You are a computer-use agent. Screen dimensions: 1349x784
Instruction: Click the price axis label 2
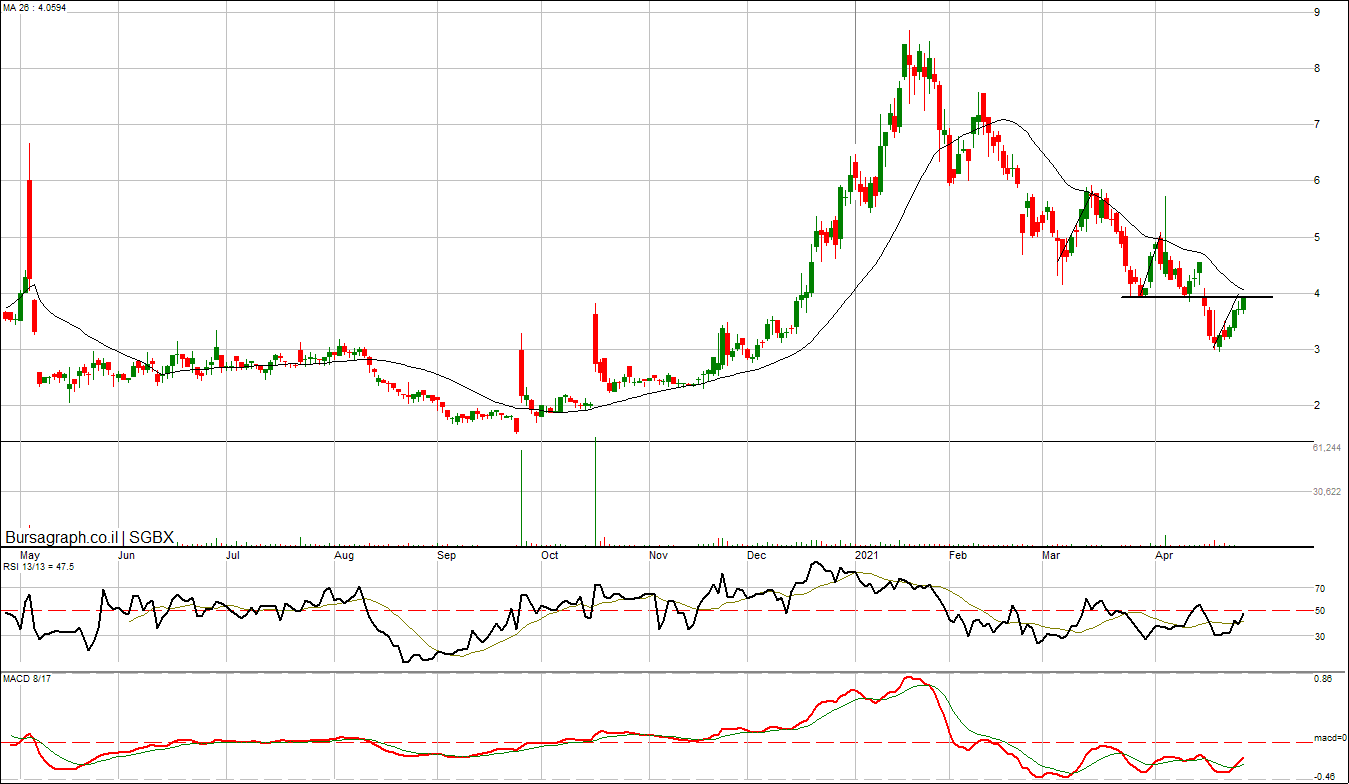1318,405
